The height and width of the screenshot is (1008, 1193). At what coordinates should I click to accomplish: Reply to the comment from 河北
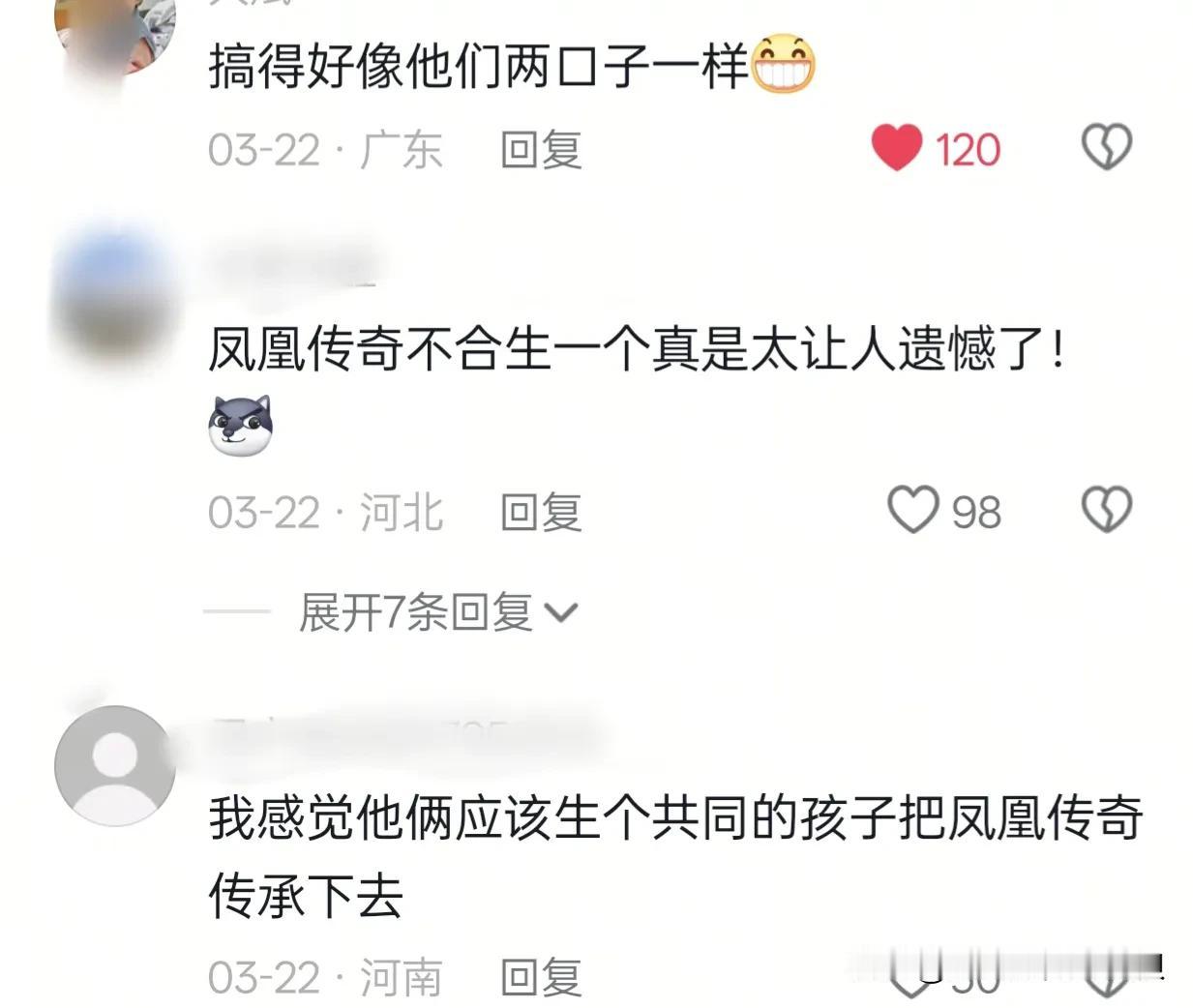[x=541, y=512]
